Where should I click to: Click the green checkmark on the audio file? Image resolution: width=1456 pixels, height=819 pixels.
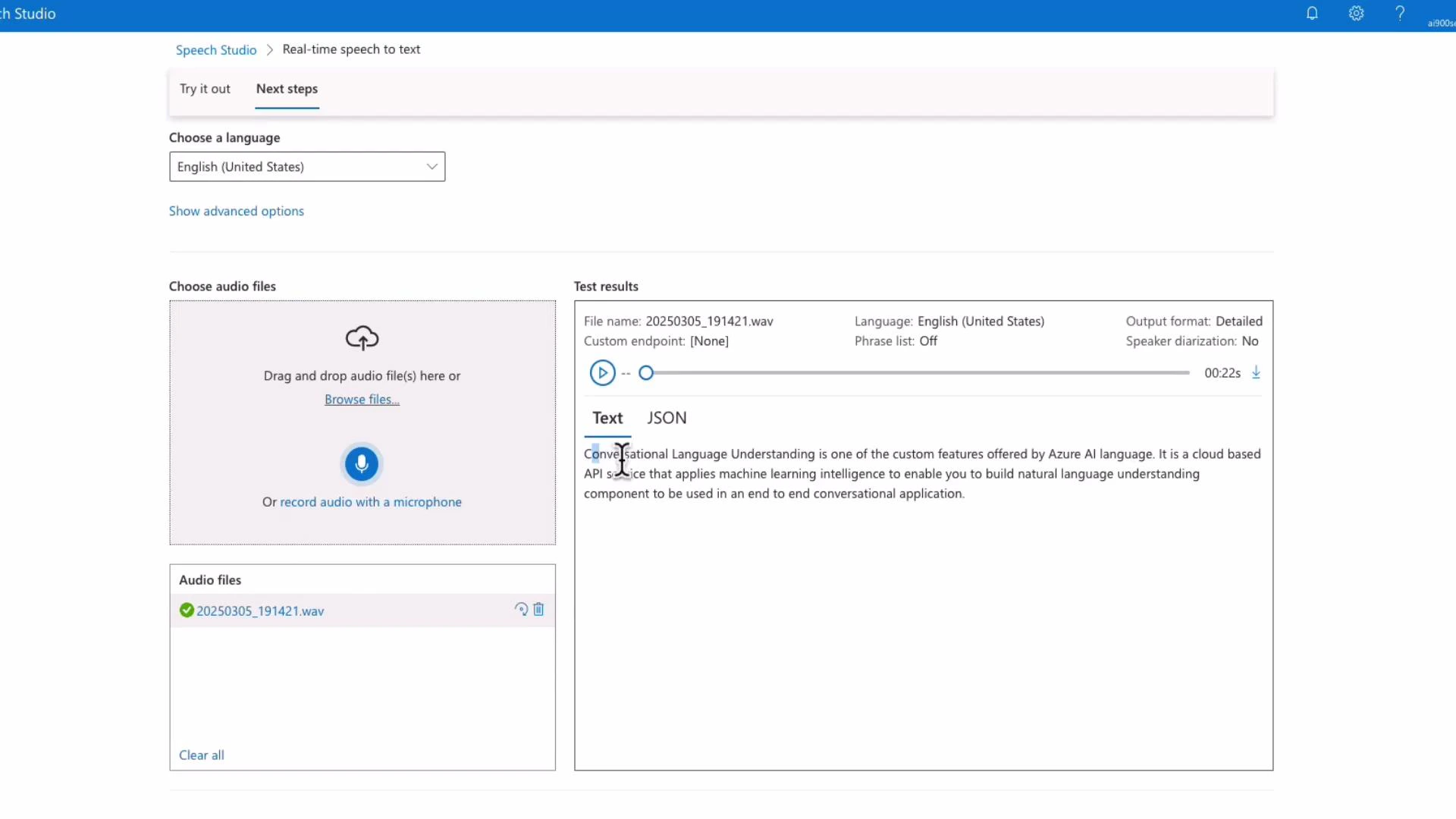[x=186, y=610]
